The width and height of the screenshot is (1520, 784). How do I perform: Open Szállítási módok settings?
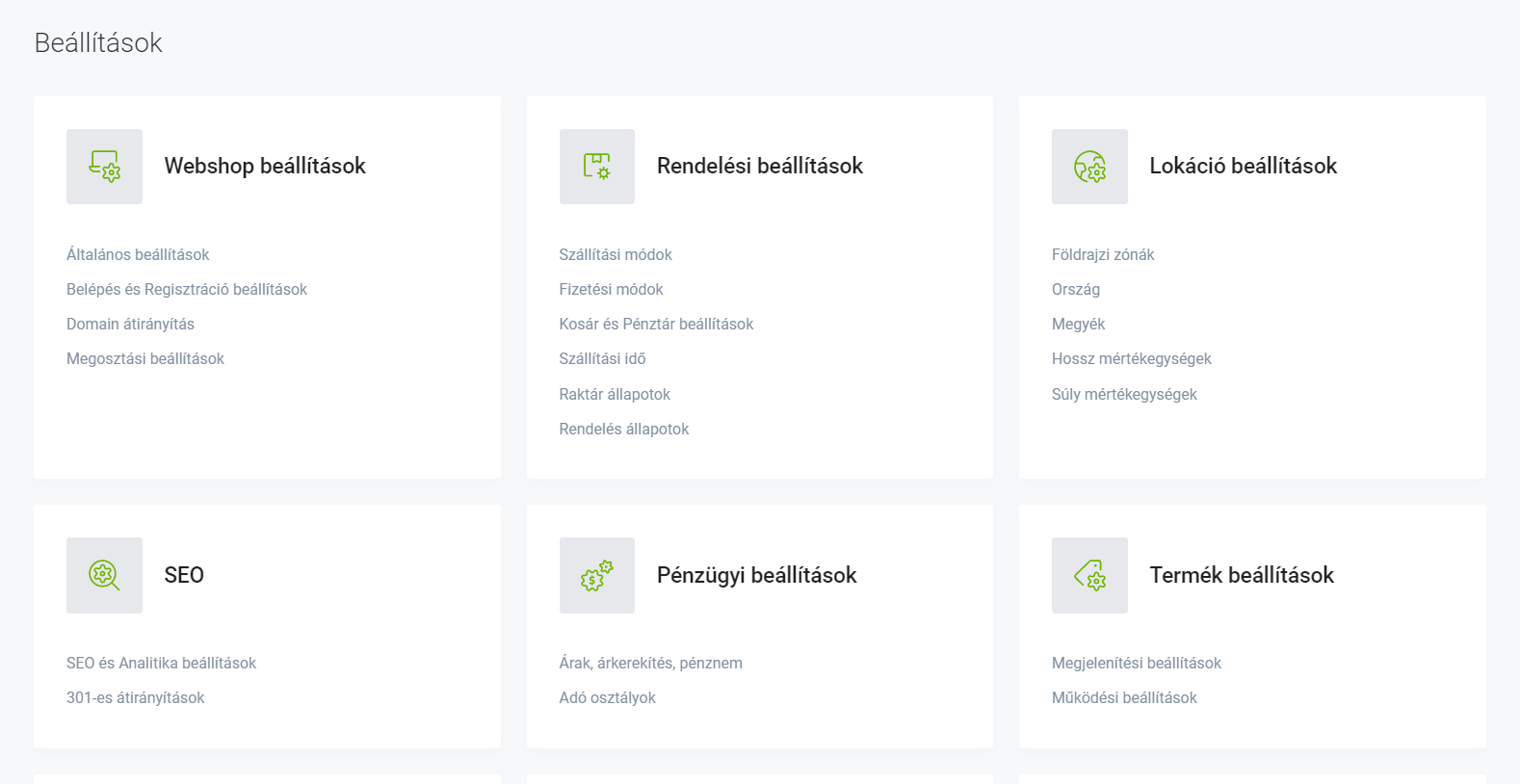point(616,254)
